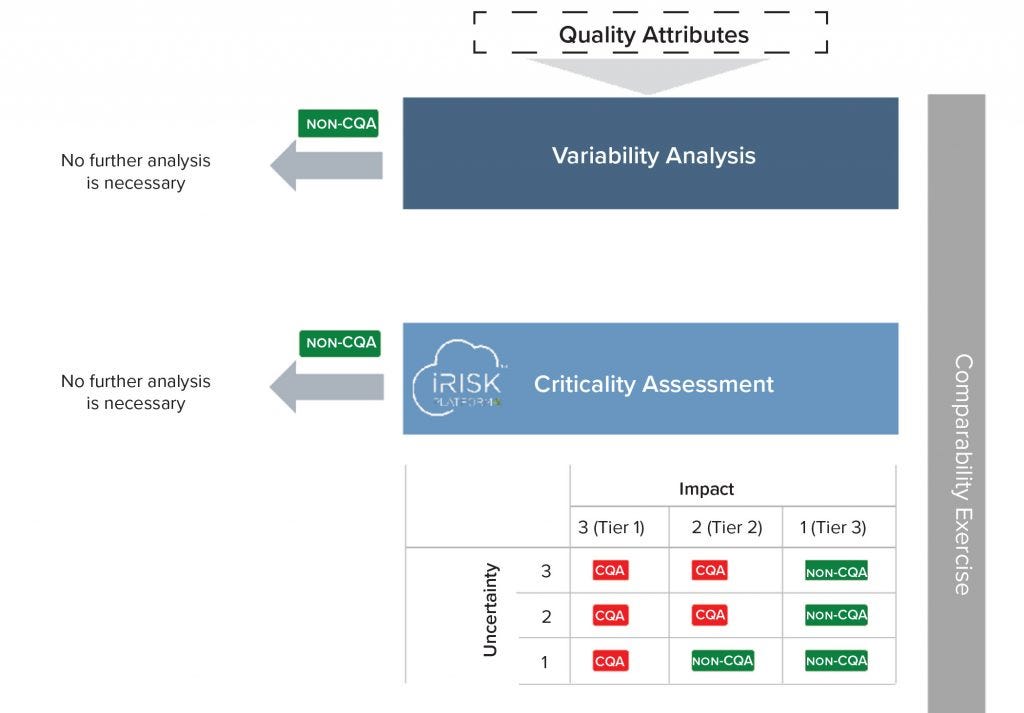The height and width of the screenshot is (713, 1024).
Task: Click CQA badge at Uncertainty 3, Tier 1
Action: click(x=610, y=571)
